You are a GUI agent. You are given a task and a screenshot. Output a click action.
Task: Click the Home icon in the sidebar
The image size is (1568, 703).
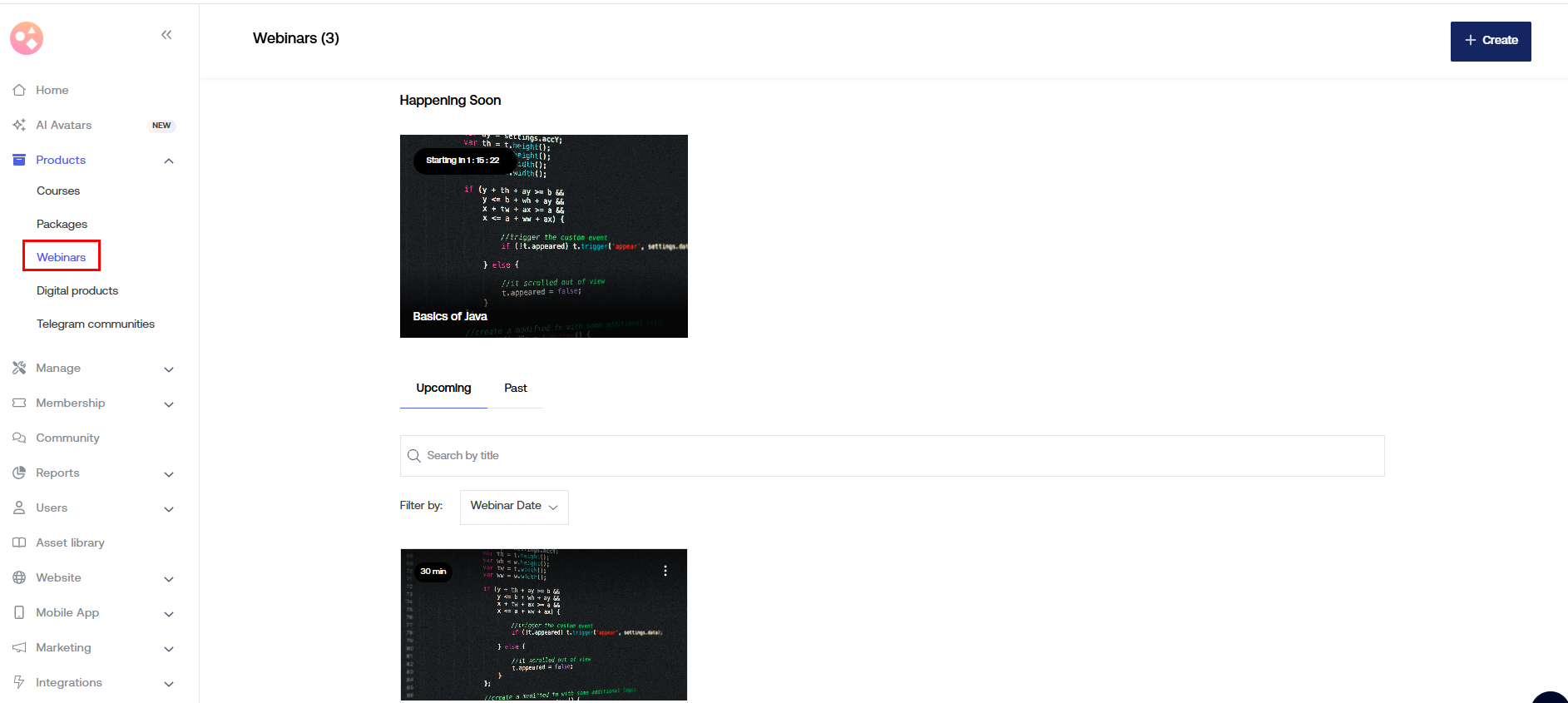[x=19, y=90]
